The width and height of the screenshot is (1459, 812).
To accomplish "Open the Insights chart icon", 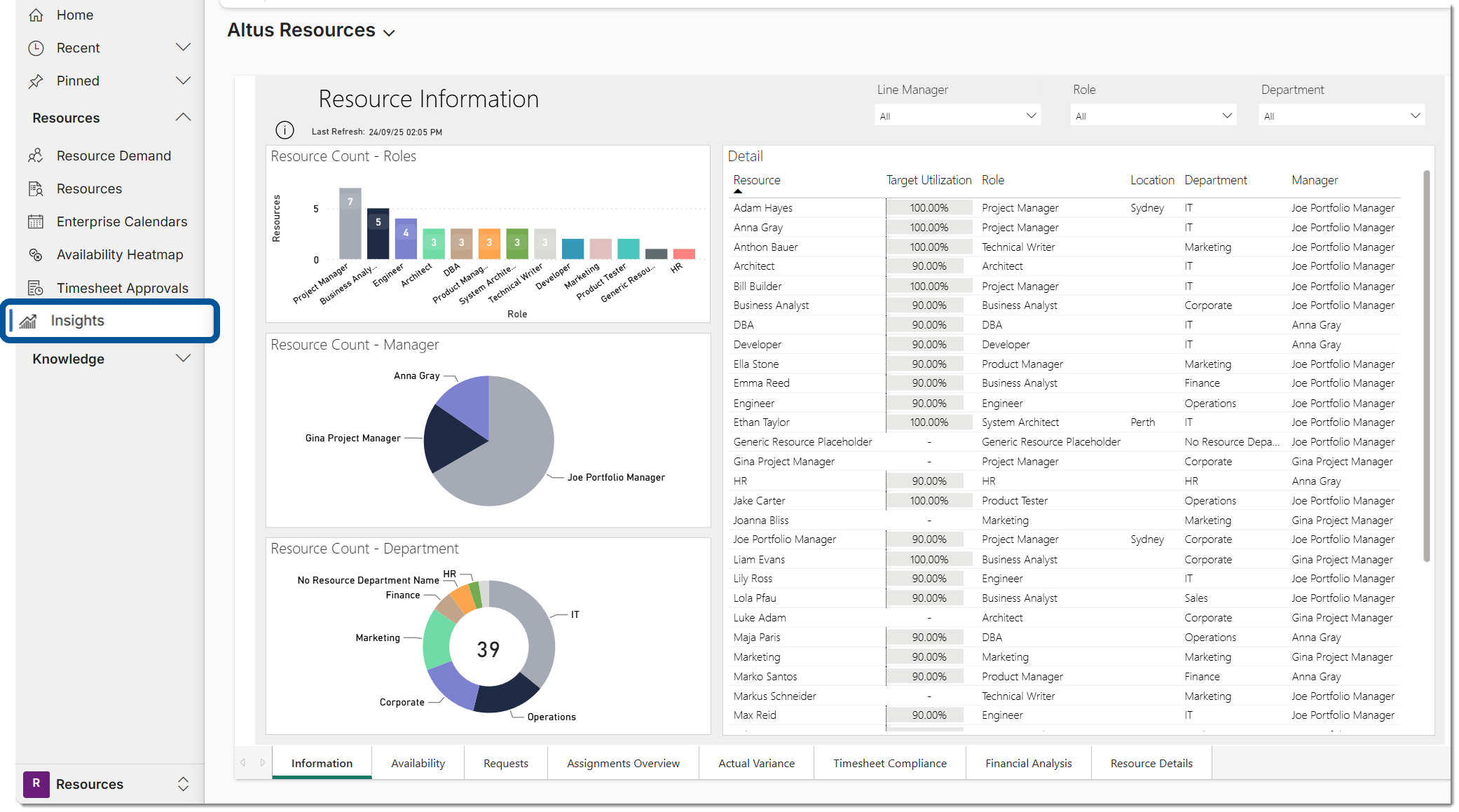I will click(x=28, y=321).
